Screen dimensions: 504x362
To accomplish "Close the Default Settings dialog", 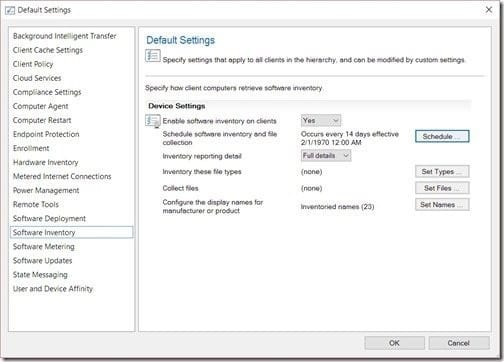I will coord(489,10).
